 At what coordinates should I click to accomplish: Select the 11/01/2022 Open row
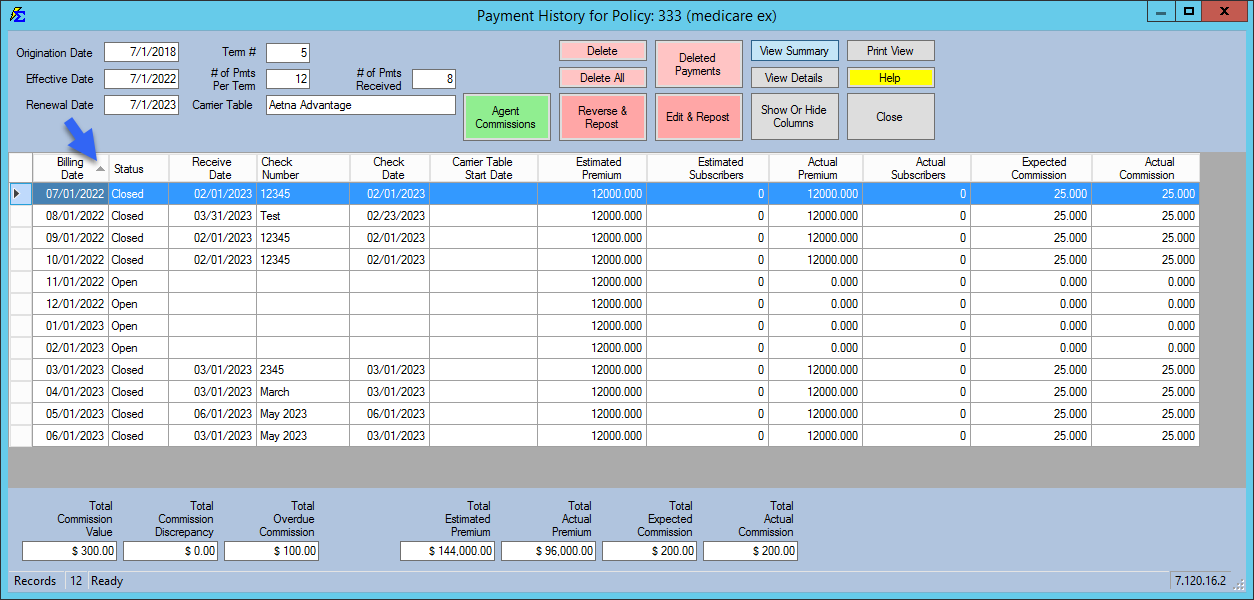click(76, 282)
